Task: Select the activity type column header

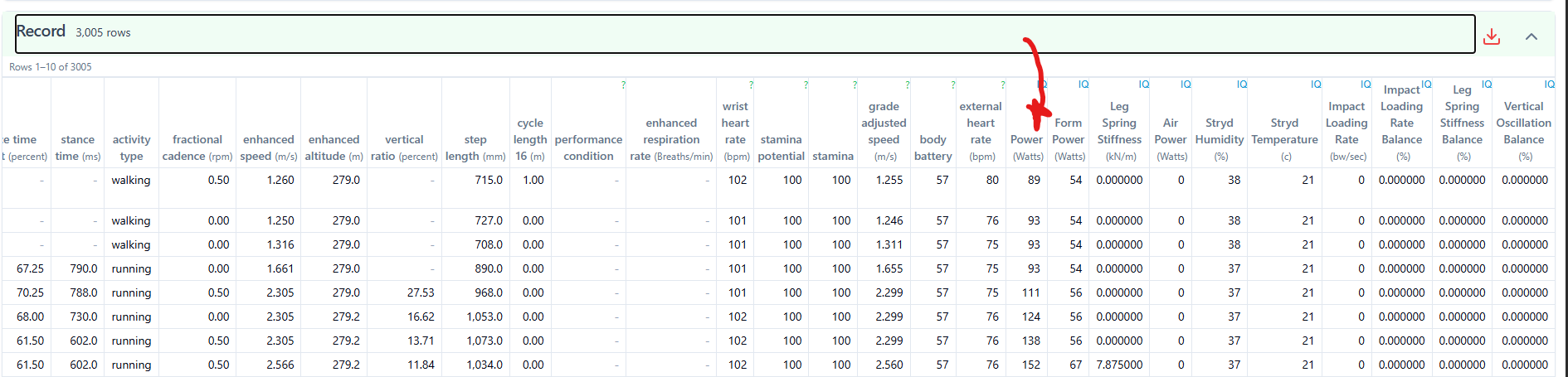Action: [x=131, y=147]
